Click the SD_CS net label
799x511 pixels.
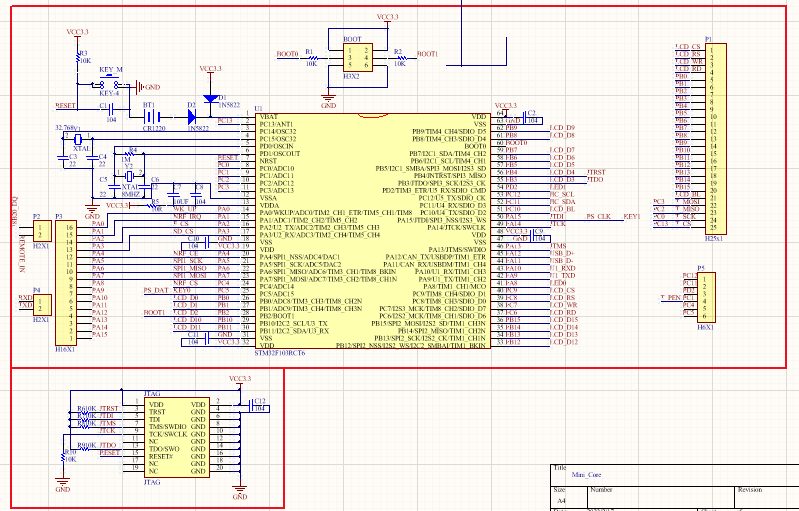(183, 231)
